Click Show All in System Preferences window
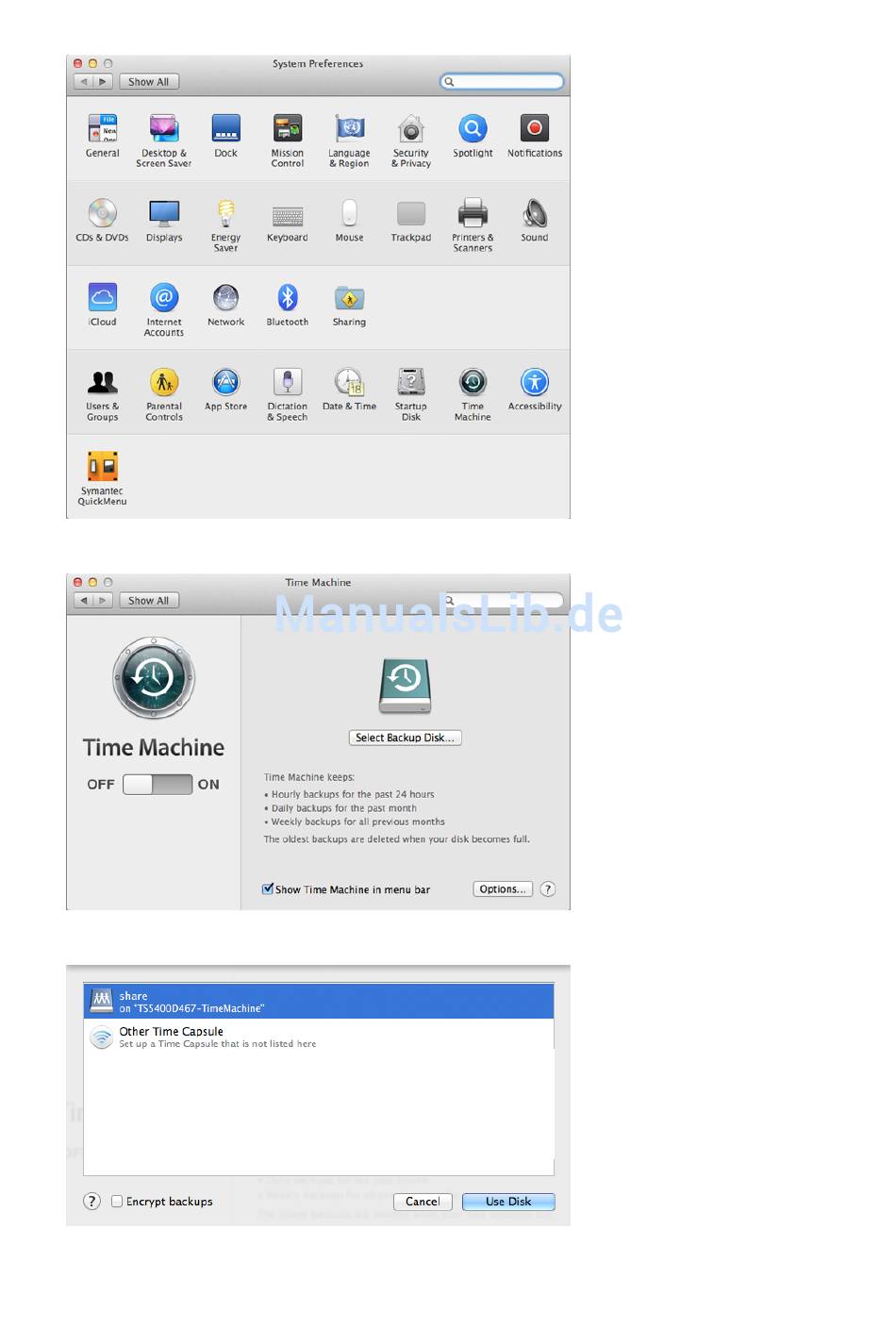The image size is (896, 1328). click(x=149, y=82)
